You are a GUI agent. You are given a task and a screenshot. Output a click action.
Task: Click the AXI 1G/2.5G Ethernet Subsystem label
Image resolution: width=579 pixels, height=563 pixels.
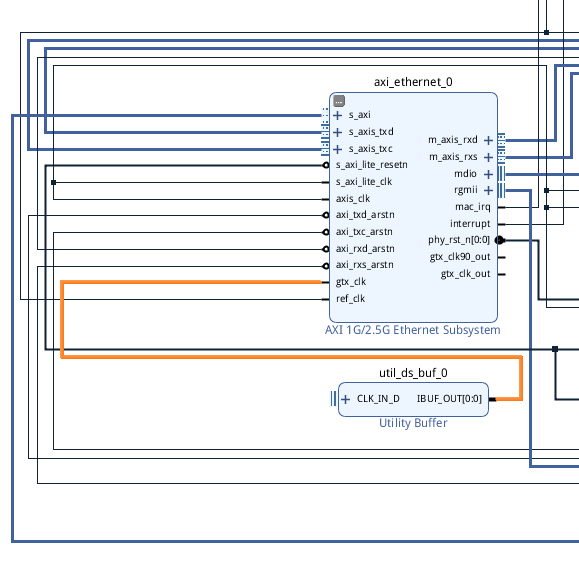pyautogui.click(x=412, y=330)
